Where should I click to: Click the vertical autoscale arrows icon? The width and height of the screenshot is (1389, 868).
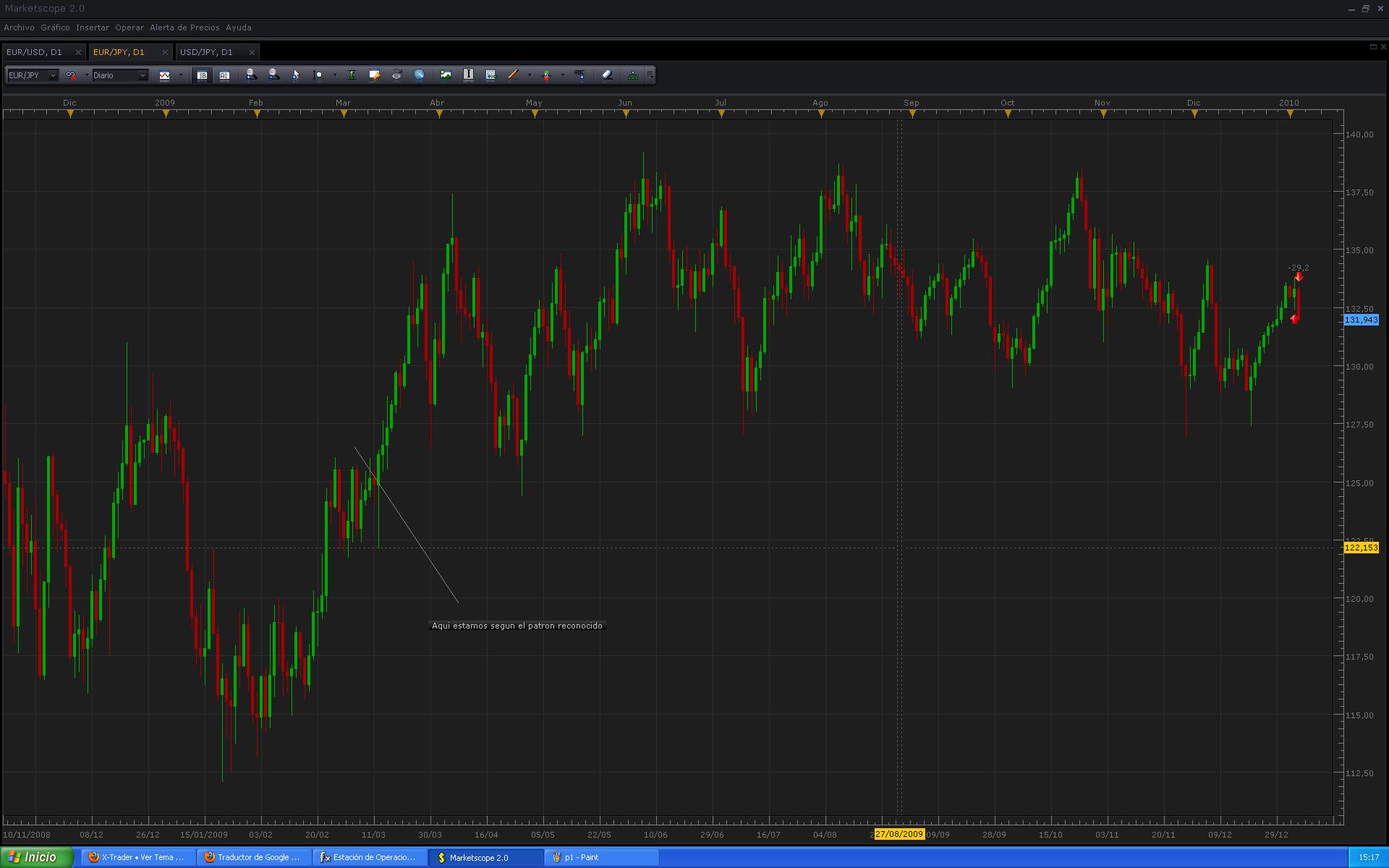pos(352,75)
